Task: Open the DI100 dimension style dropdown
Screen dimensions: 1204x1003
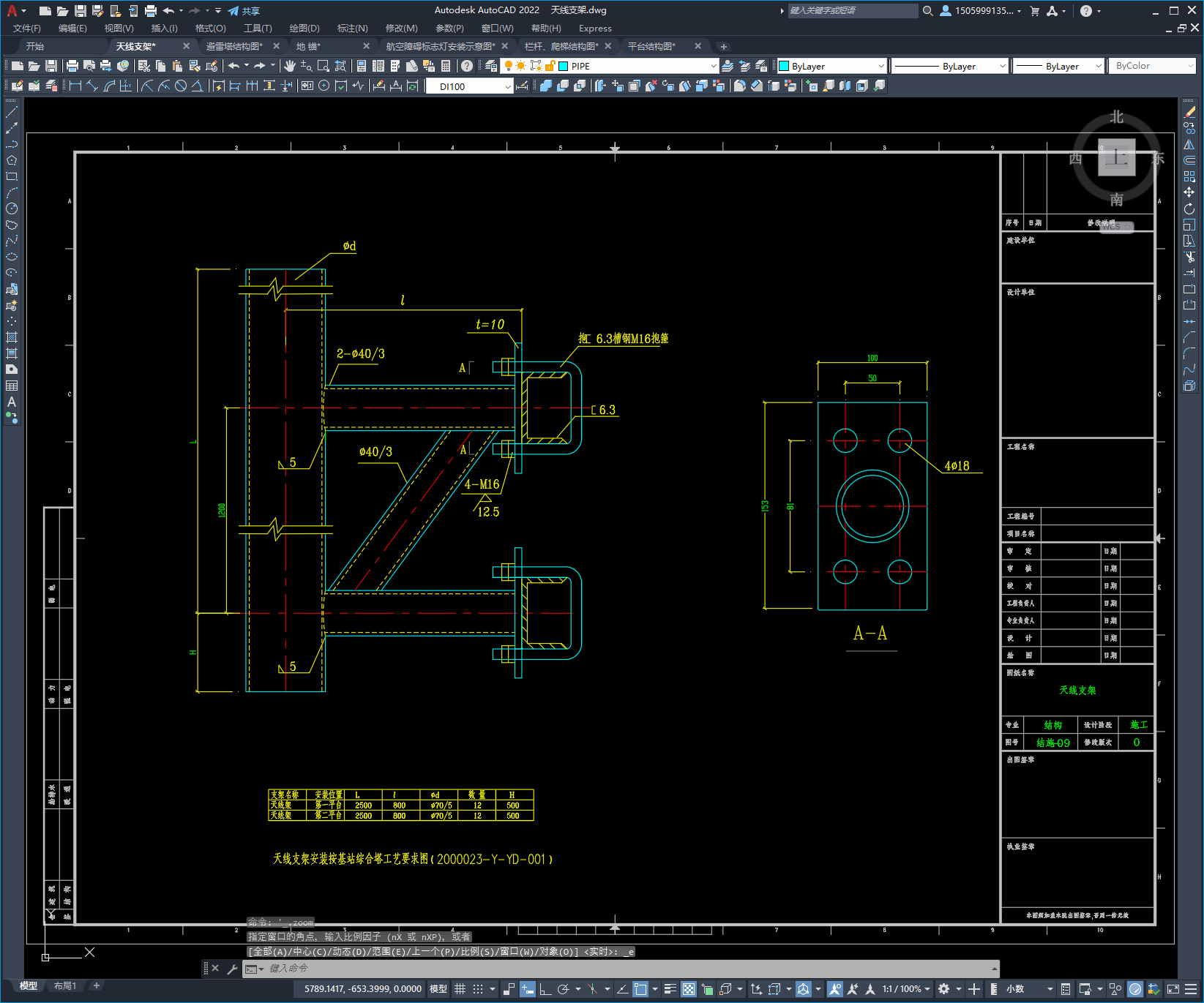Action: 508,86
